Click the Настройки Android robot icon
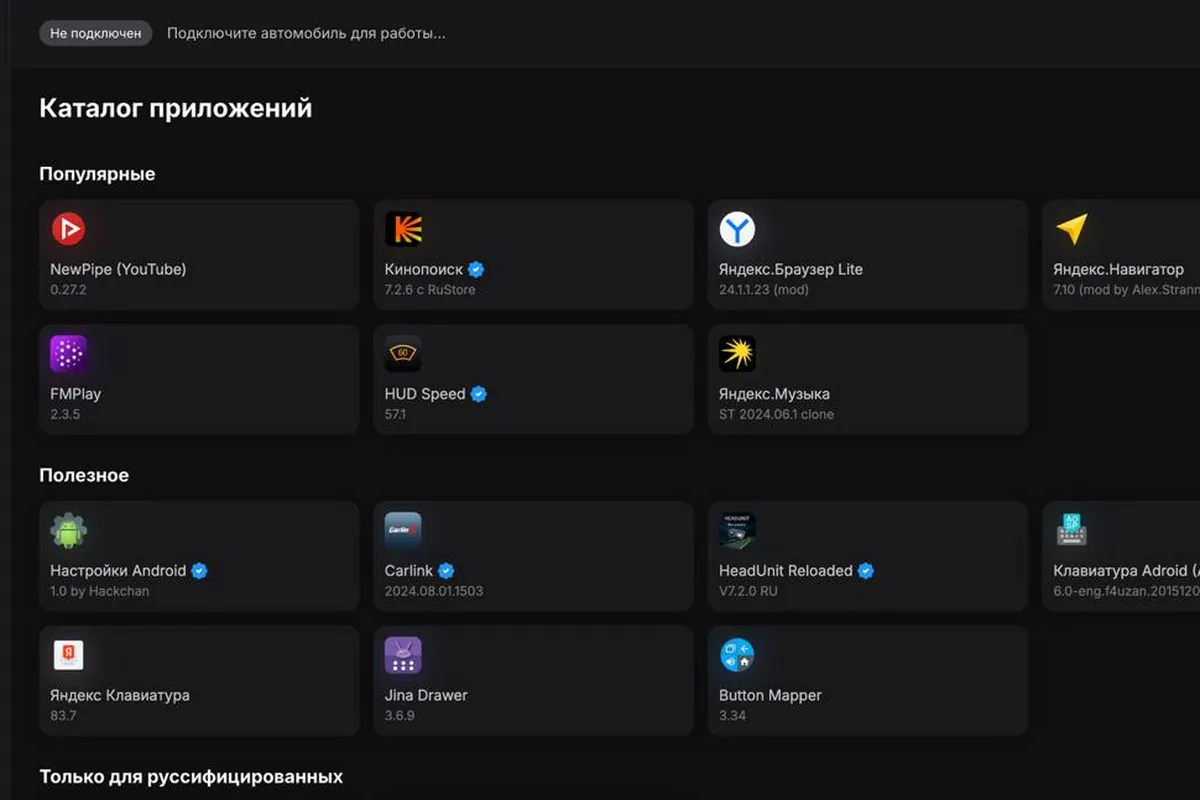 [68, 530]
